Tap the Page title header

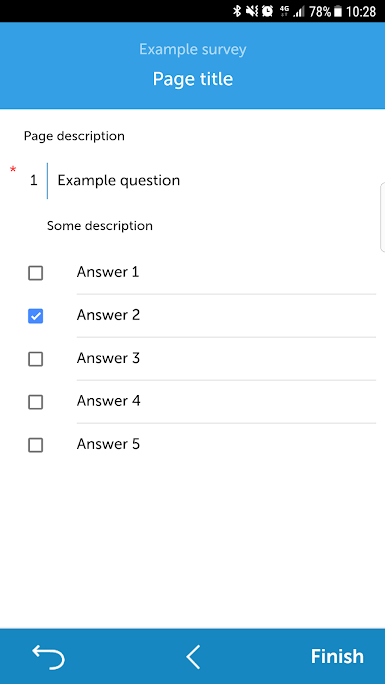[193, 79]
